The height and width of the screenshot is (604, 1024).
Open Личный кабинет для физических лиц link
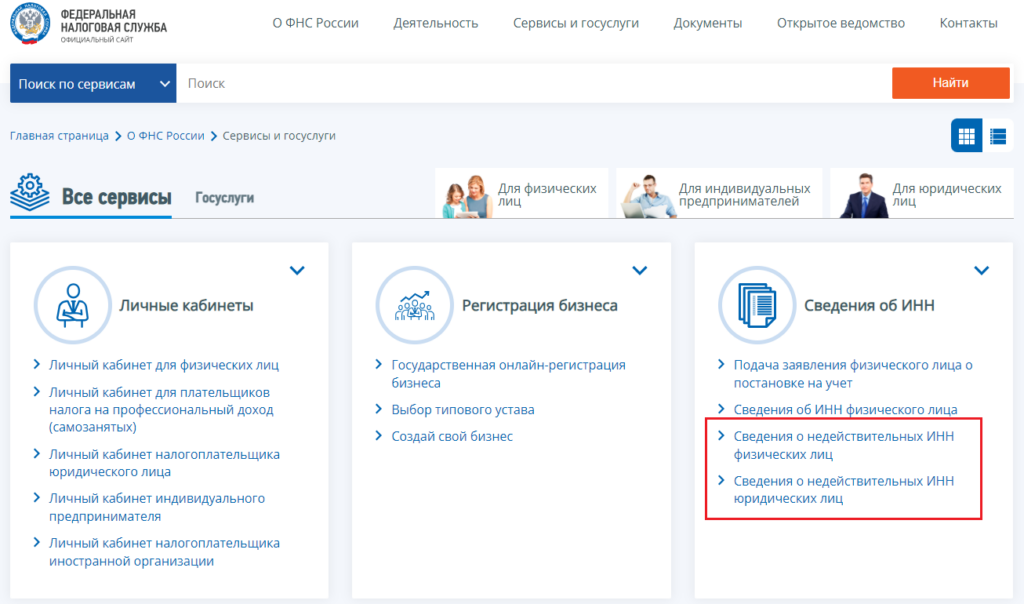point(164,365)
